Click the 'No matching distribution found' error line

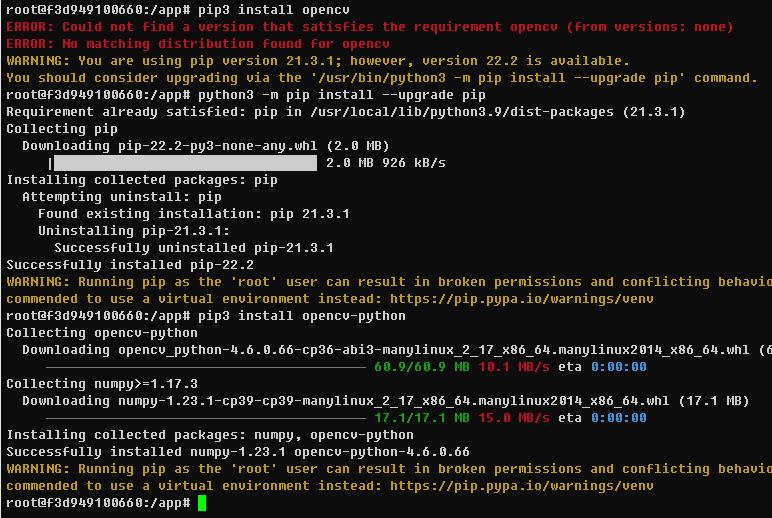coord(198,44)
